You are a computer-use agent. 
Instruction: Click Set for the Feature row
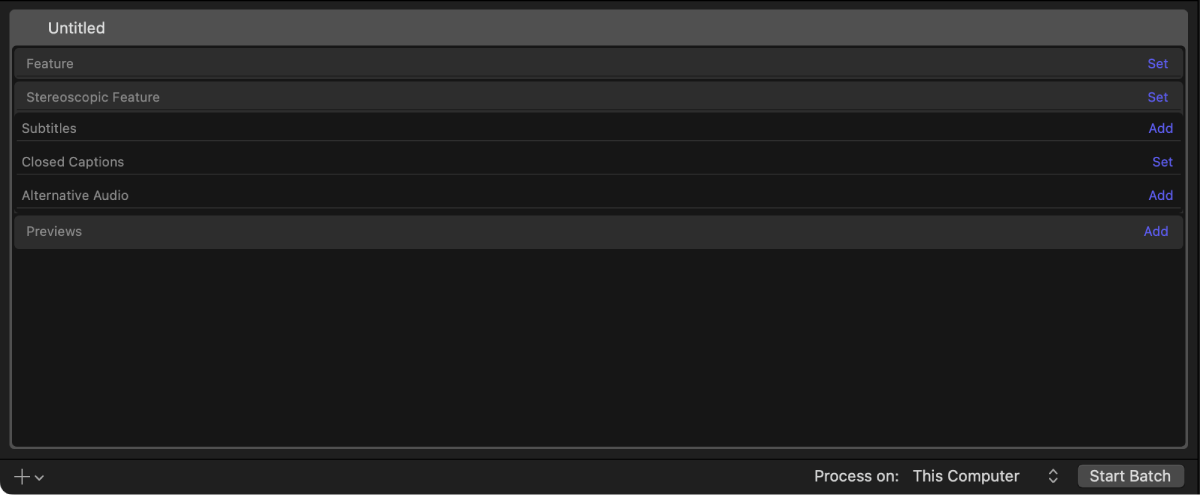pyautogui.click(x=1157, y=64)
